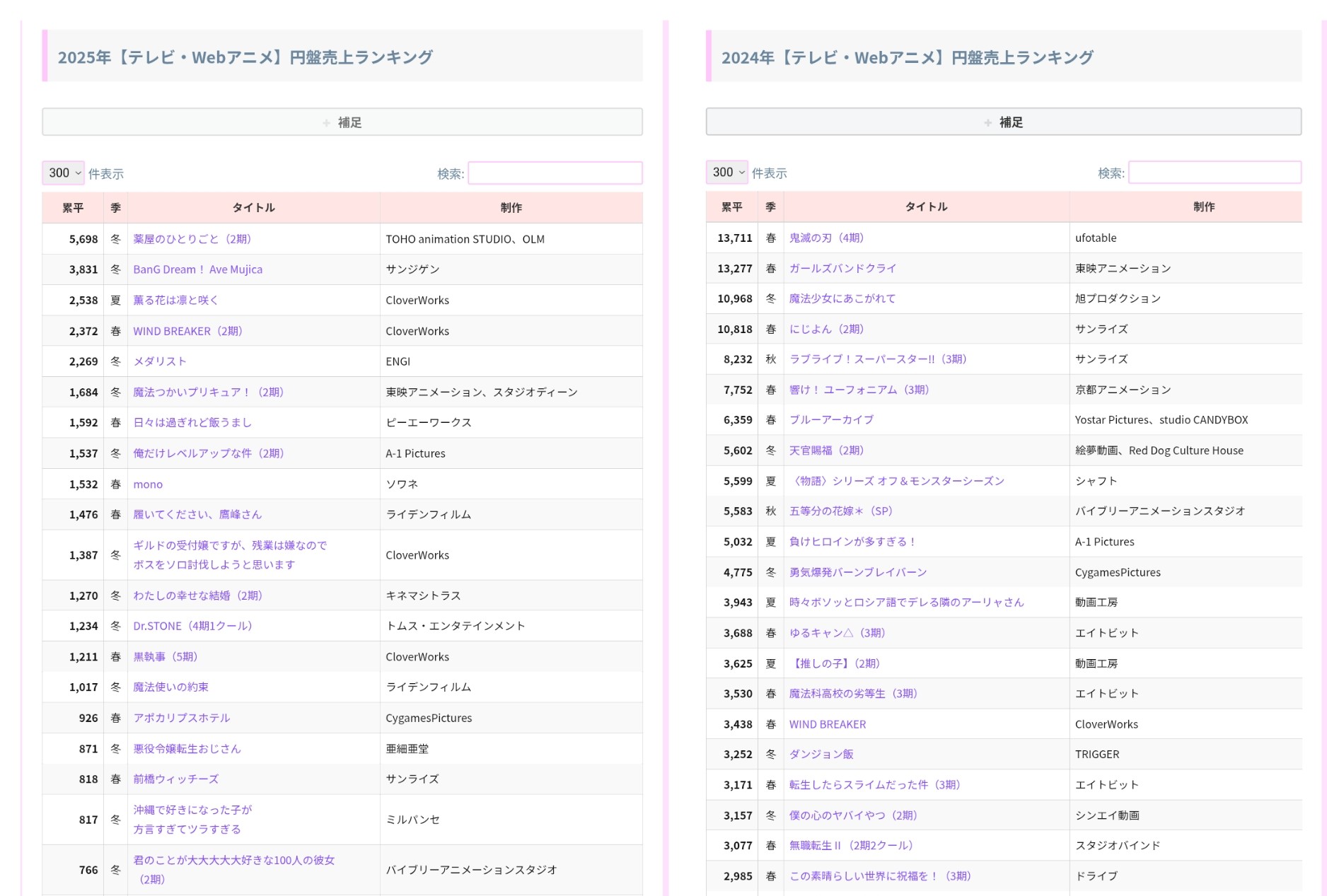Click the アポカリプスホテル link
Screen dimensions: 1327x896
(x=182, y=718)
